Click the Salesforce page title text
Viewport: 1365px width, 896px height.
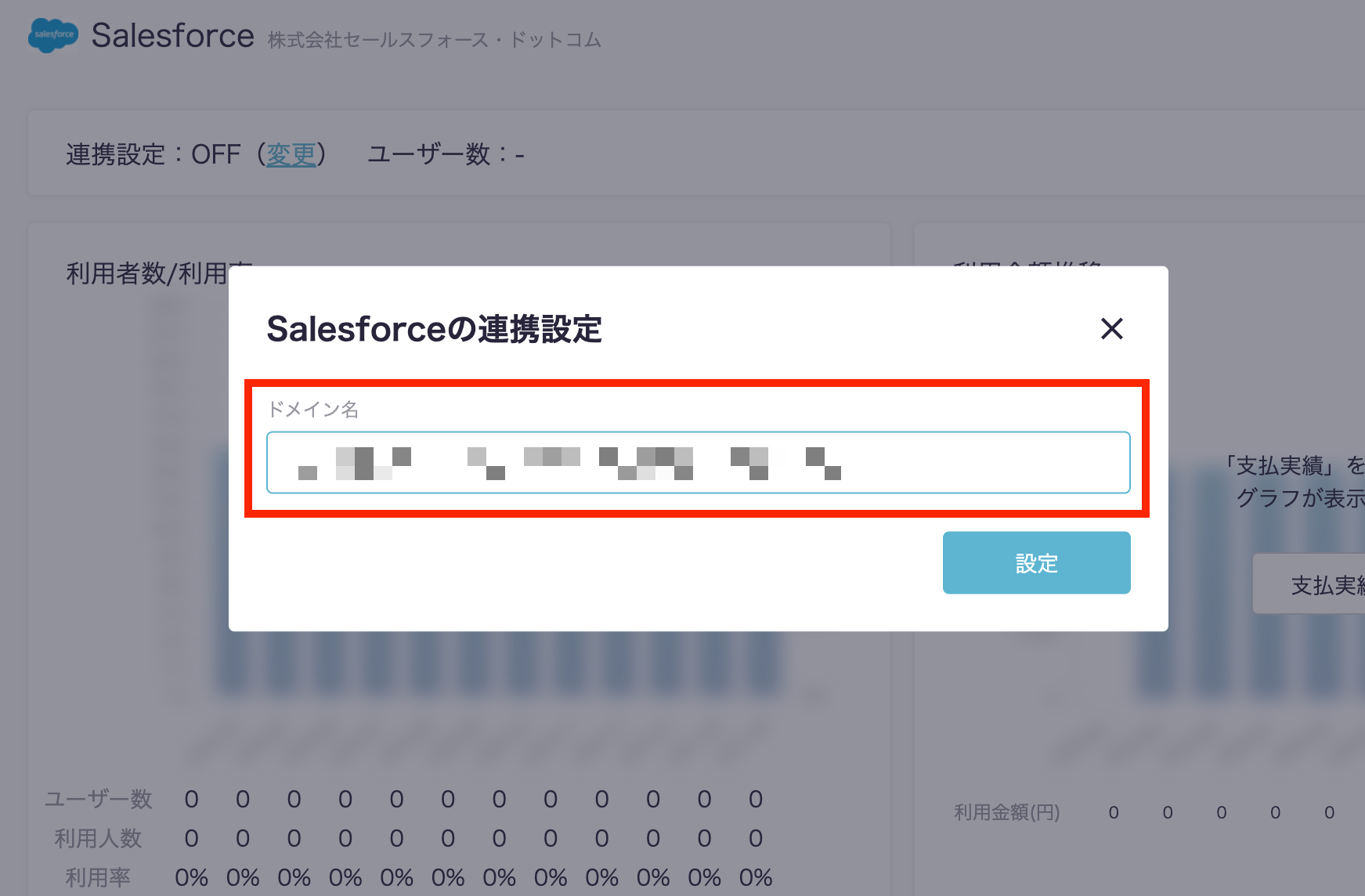point(172,36)
